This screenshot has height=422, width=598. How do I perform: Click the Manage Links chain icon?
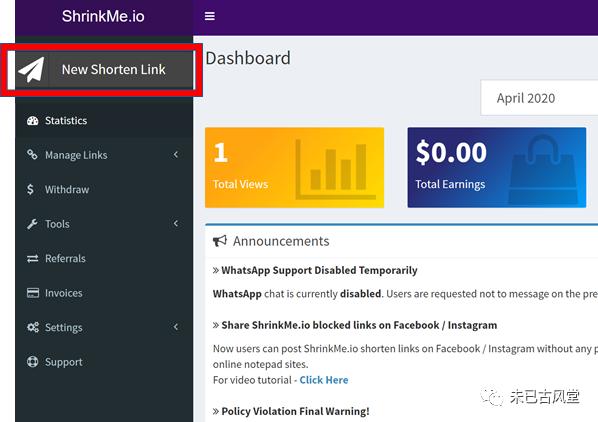click(32, 155)
